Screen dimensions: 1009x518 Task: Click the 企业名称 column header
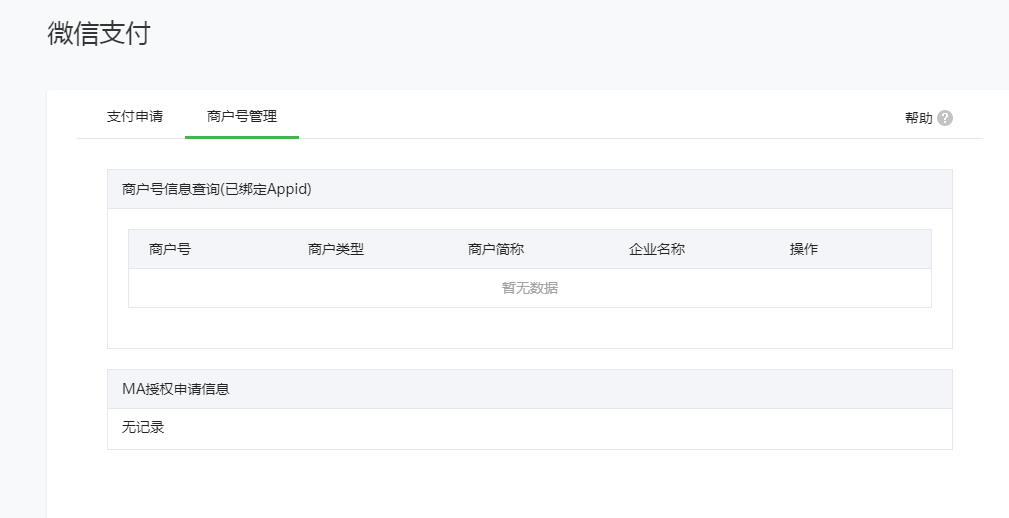tap(657, 249)
